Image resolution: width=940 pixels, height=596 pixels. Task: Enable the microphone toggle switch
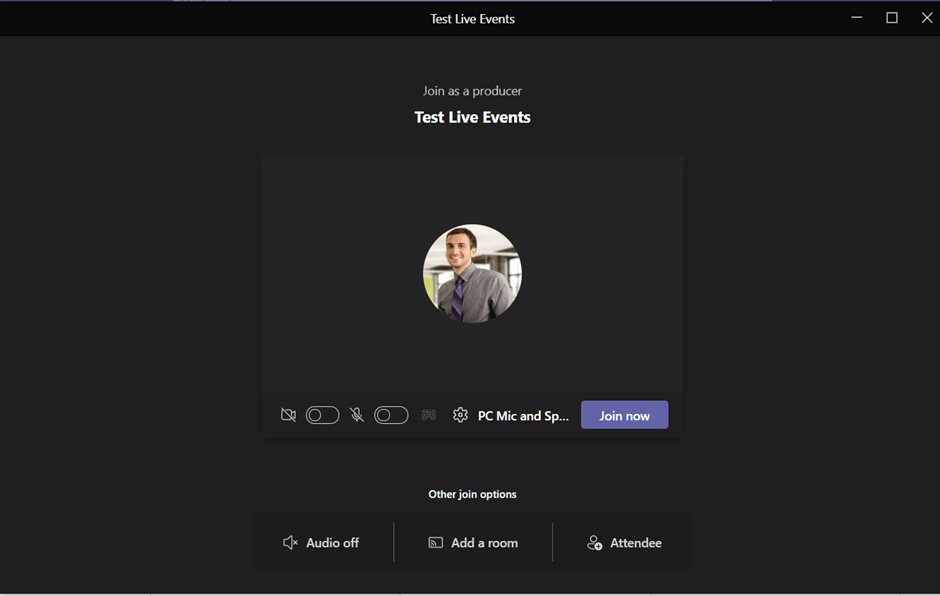[x=391, y=415]
